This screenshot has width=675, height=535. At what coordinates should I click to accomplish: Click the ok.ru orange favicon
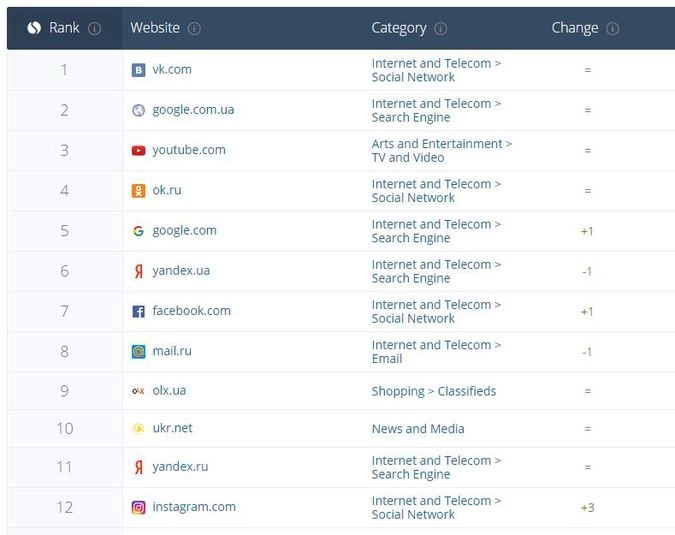click(139, 191)
